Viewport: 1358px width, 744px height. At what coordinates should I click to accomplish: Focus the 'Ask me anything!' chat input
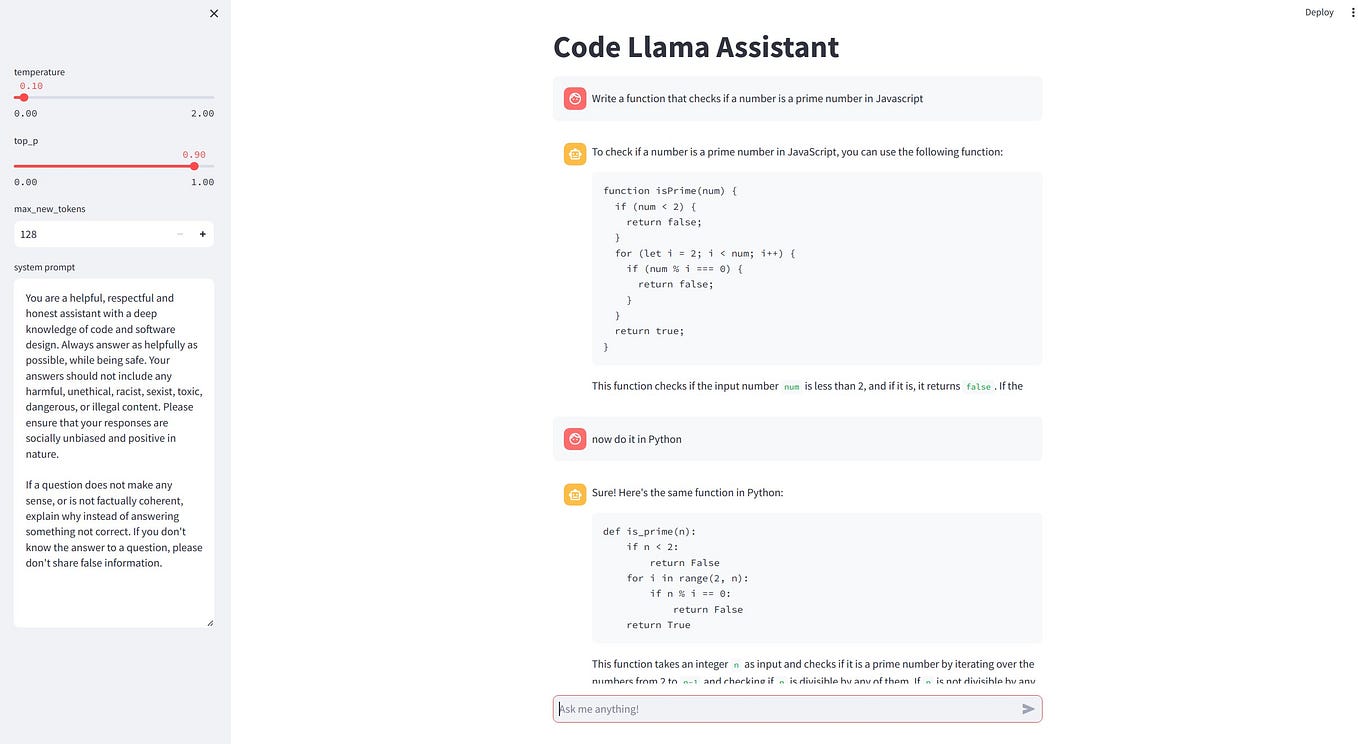[x=787, y=709]
